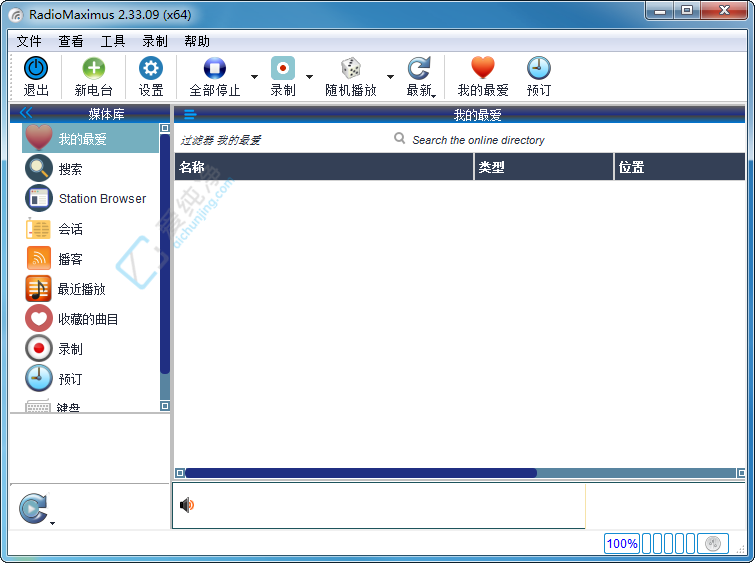This screenshot has width=755, height=563.
Task: Open dropdown arrow beside bottom-left play icon
Action: (x=52, y=523)
